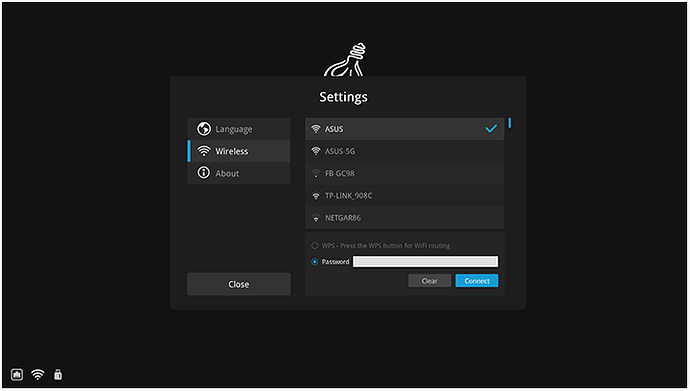690x391 pixels.
Task: Select the Wireless settings section
Action: [239, 151]
